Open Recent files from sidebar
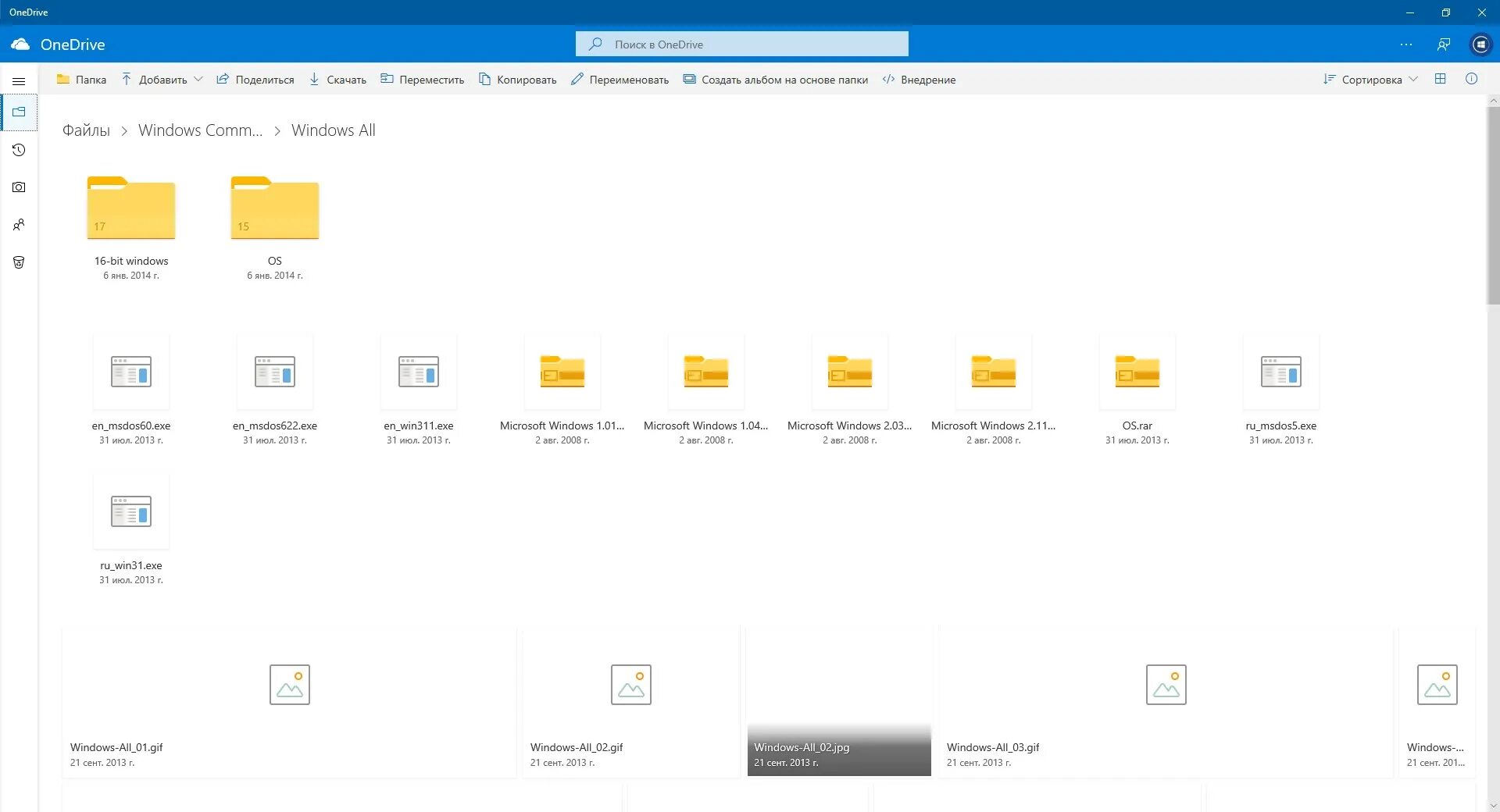The width and height of the screenshot is (1500, 812). [x=19, y=150]
